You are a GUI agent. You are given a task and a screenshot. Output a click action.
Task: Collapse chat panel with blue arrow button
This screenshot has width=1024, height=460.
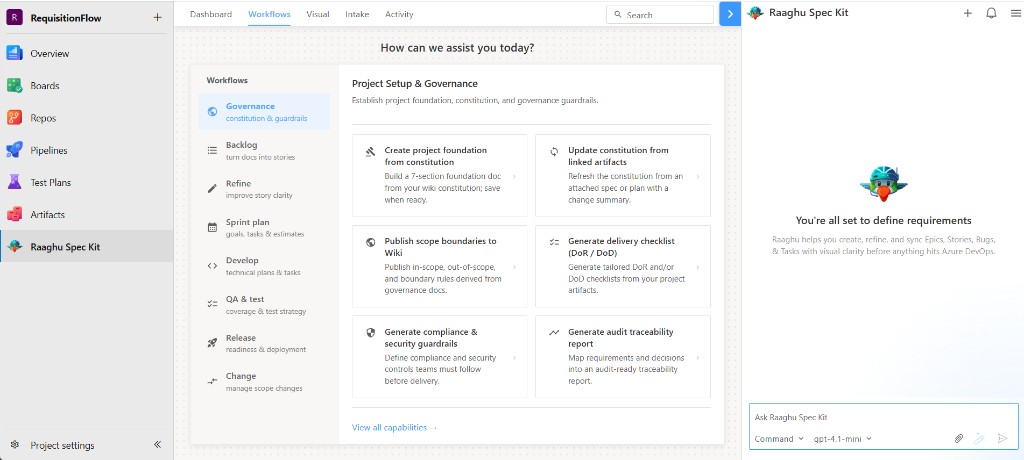coord(730,14)
